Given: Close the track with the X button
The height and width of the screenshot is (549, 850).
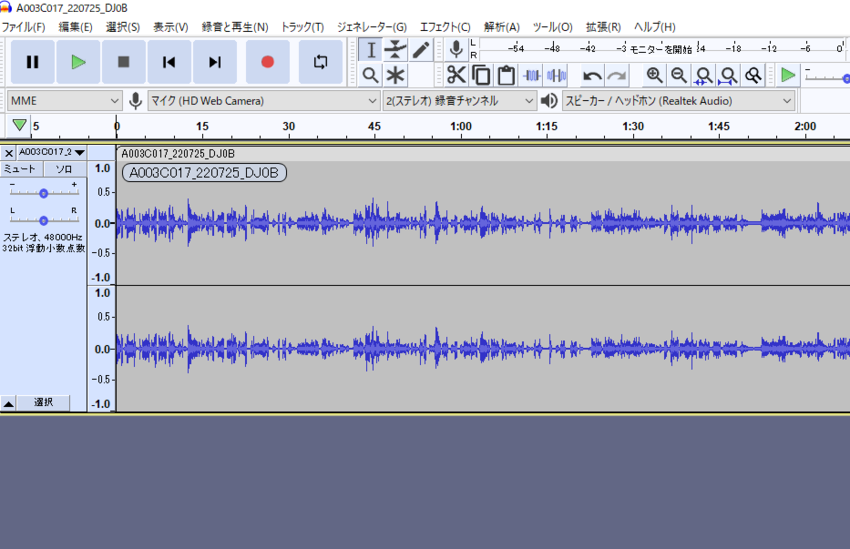Looking at the screenshot, I should point(9,153).
